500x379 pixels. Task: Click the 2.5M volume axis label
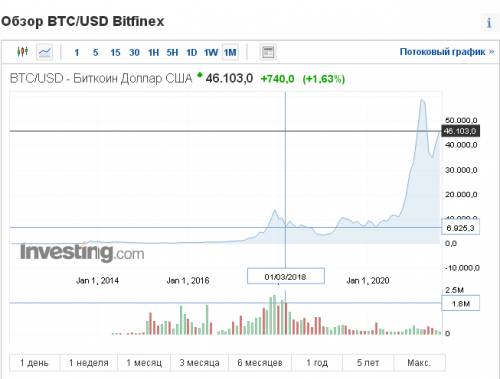click(454, 290)
